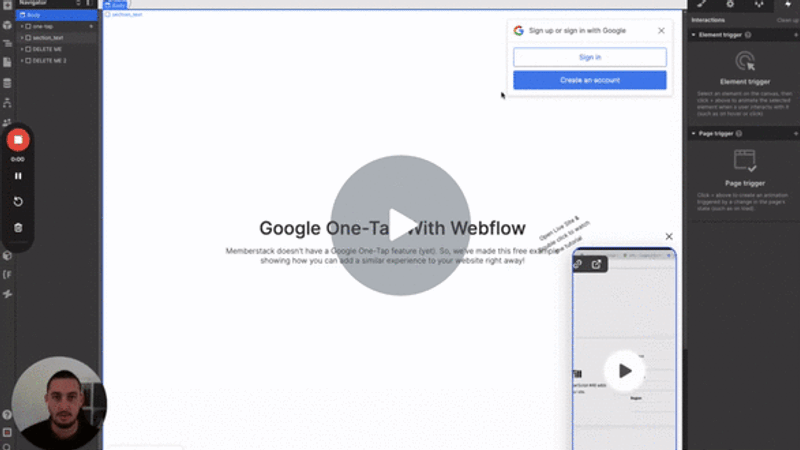Select section_text in the Navigator
Screen dimensions: 800x450
[x=48, y=38]
